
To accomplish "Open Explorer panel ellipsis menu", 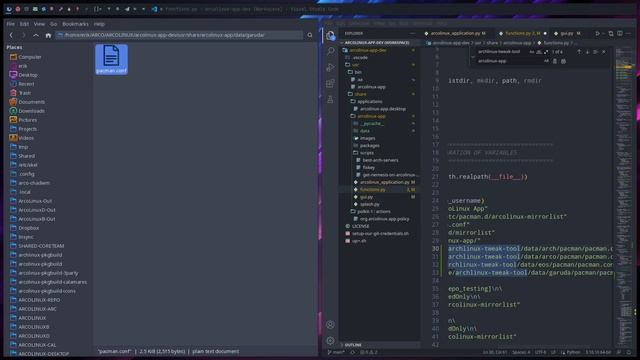I will (413, 33).
